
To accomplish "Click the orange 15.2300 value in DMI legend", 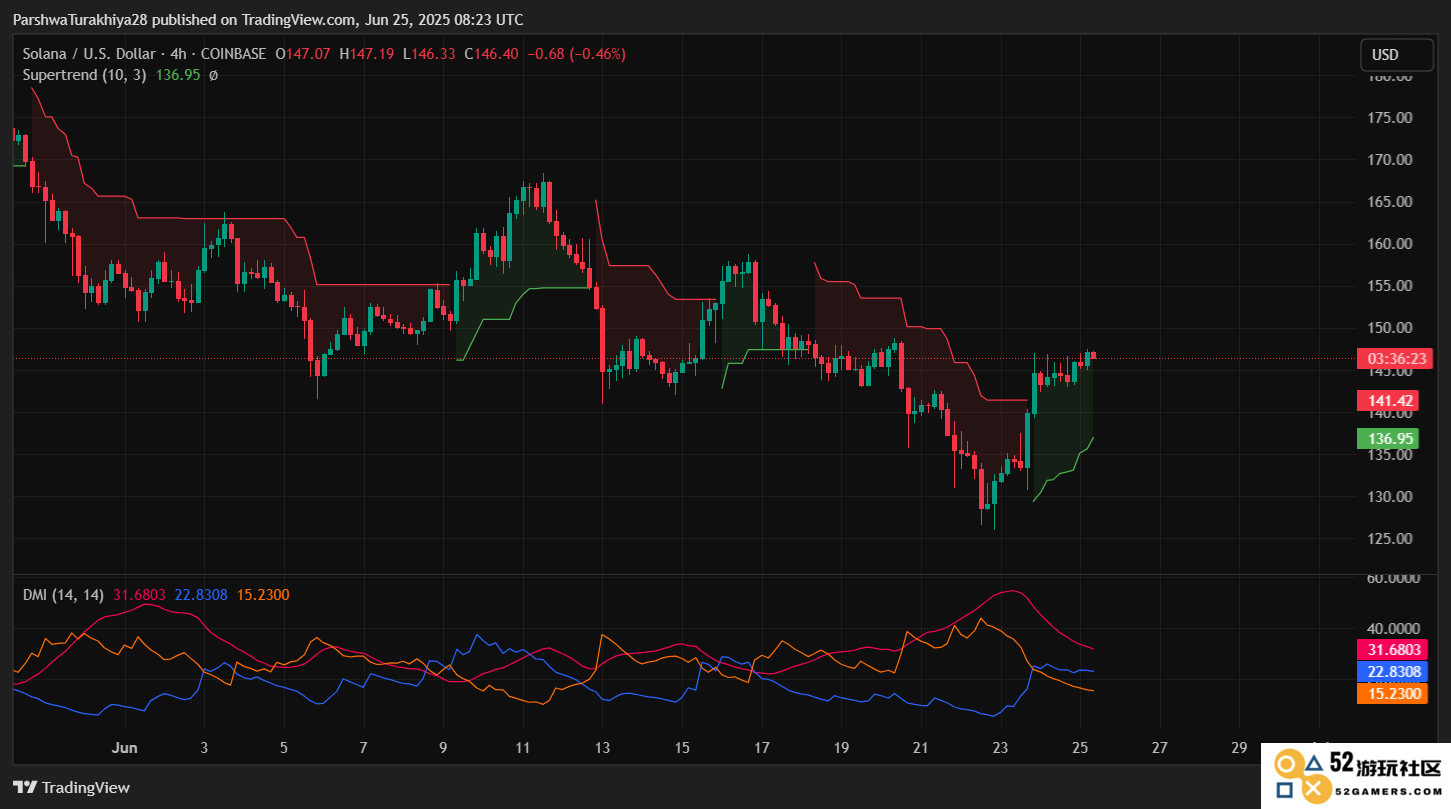I will click(263, 595).
